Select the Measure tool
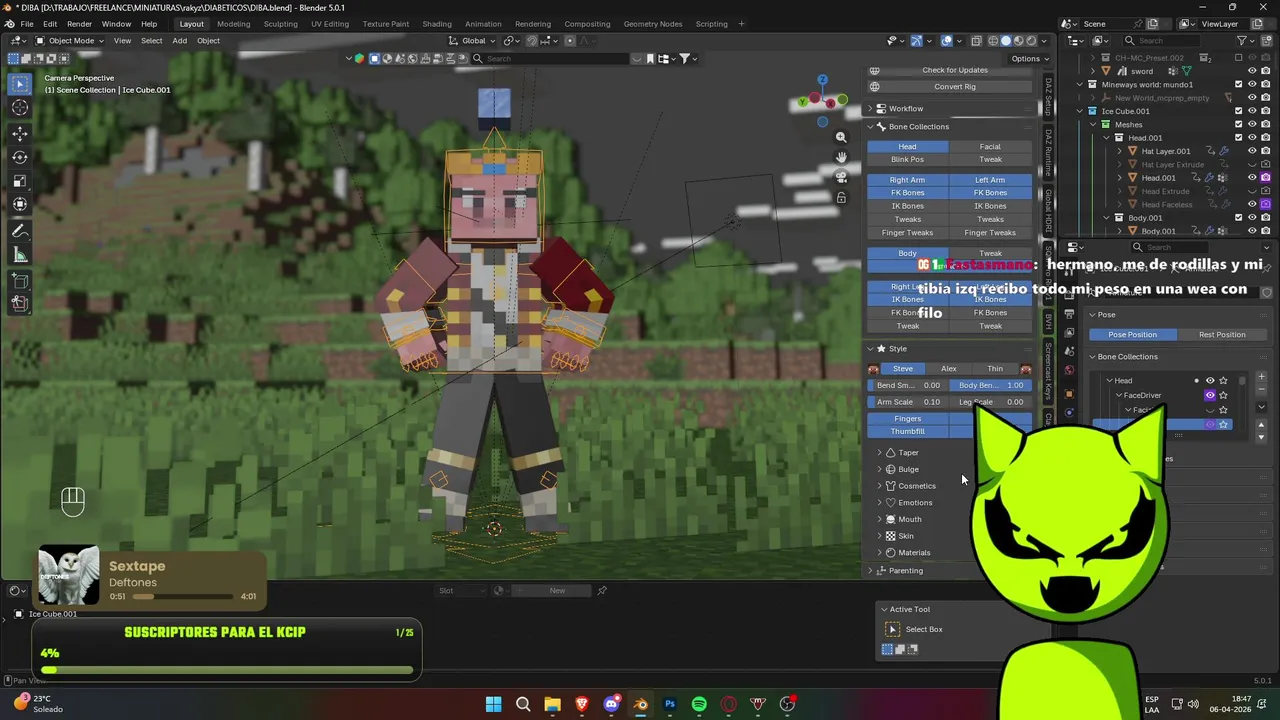The image size is (1280, 720). pos(20,255)
